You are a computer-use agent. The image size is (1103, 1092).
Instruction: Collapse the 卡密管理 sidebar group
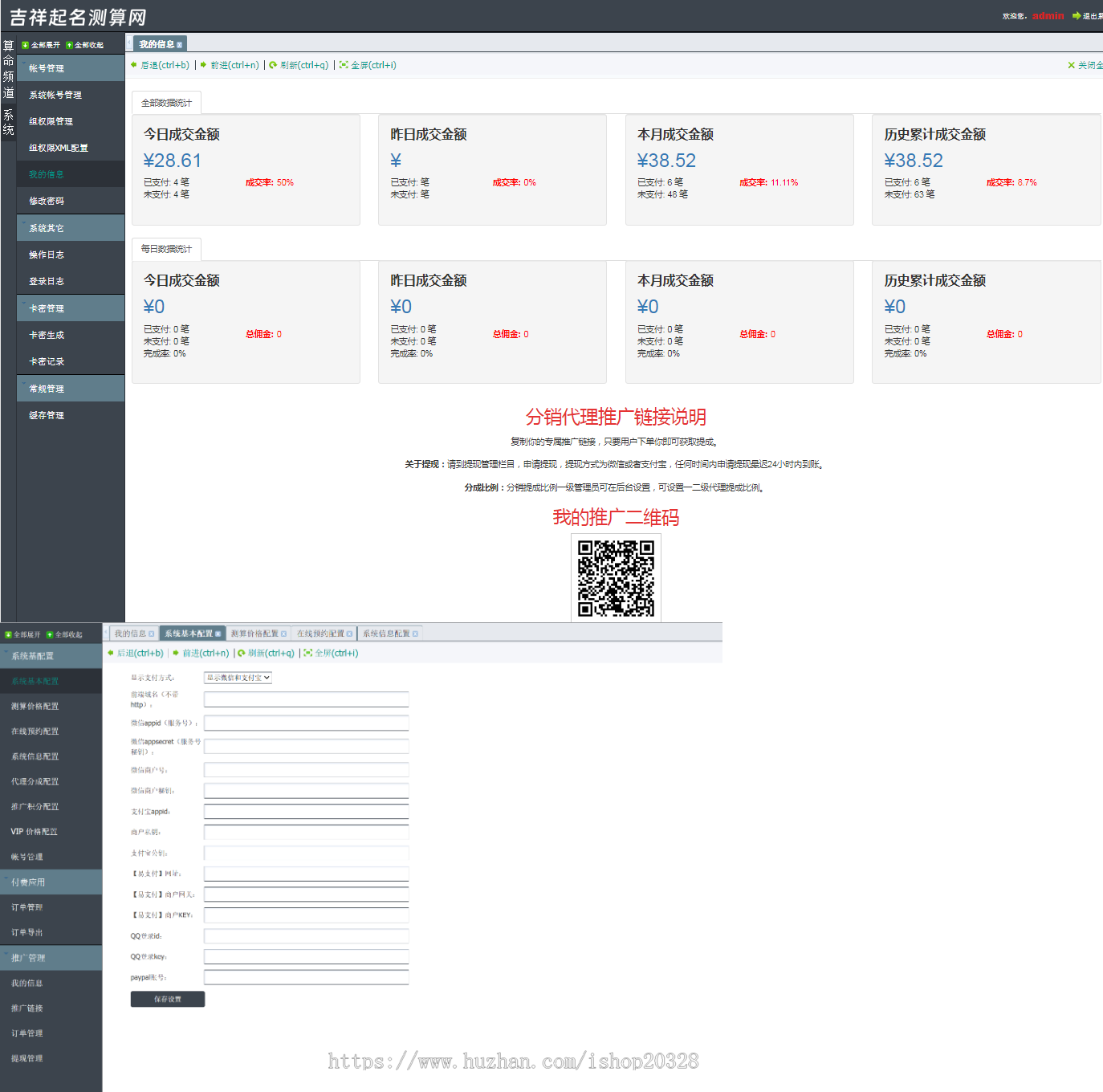71,308
